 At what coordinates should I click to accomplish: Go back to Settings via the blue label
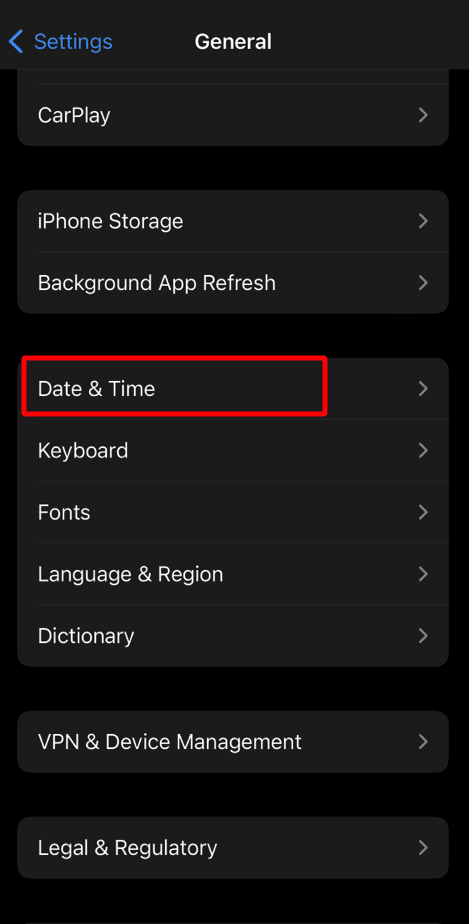73,42
